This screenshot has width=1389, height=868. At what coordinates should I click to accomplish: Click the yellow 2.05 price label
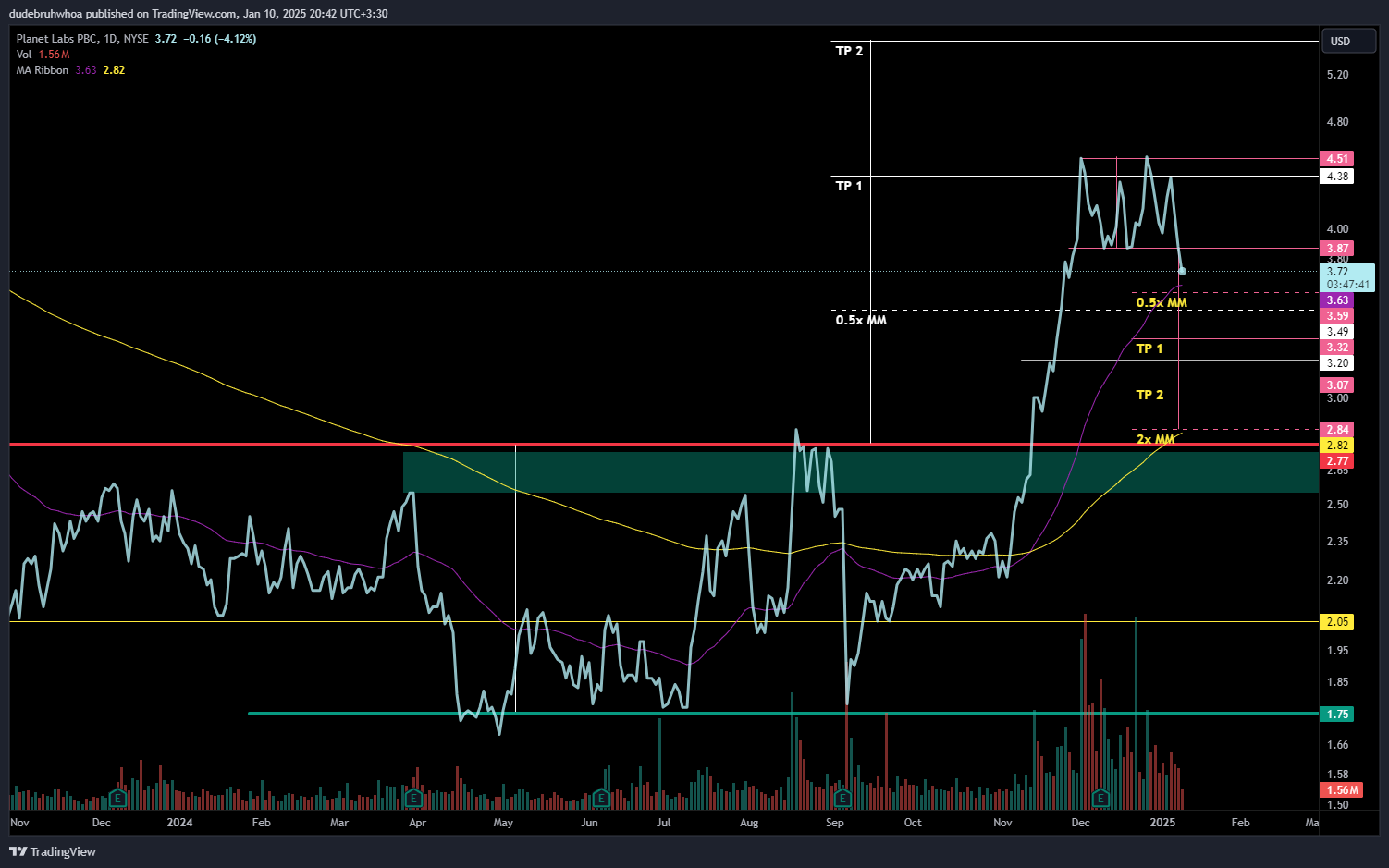click(x=1337, y=622)
